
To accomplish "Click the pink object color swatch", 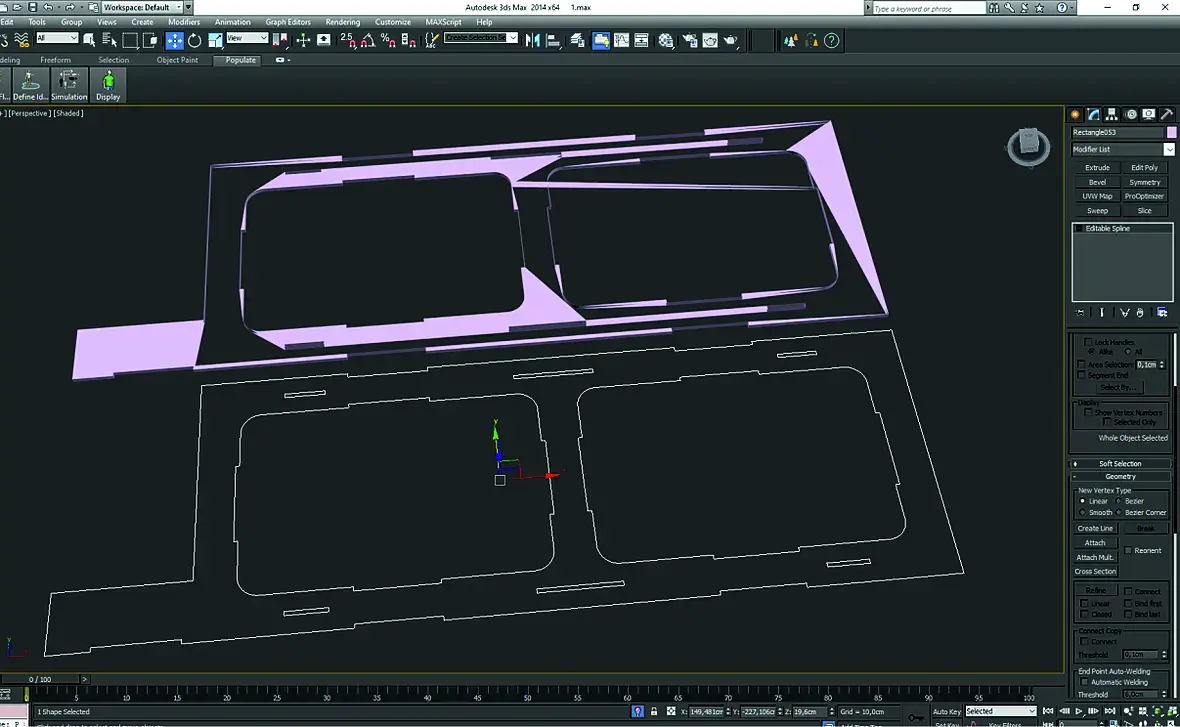I will 1171,132.
